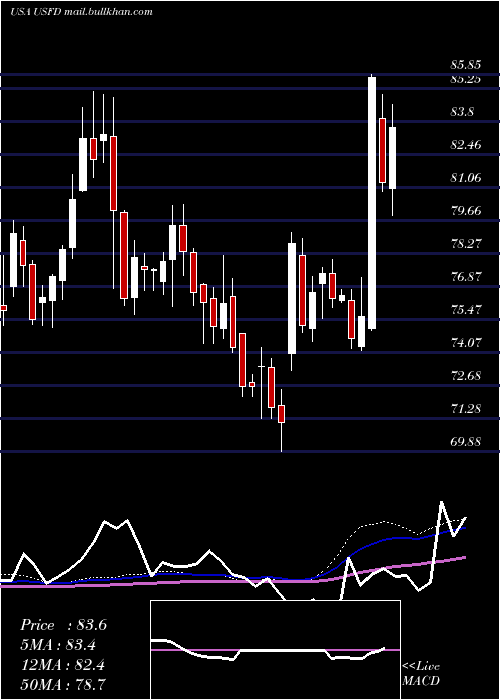Image resolution: width=500 pixels, height=700 pixels.
Task: Click the '5MA : 83.4' readout
Action: tap(59, 645)
